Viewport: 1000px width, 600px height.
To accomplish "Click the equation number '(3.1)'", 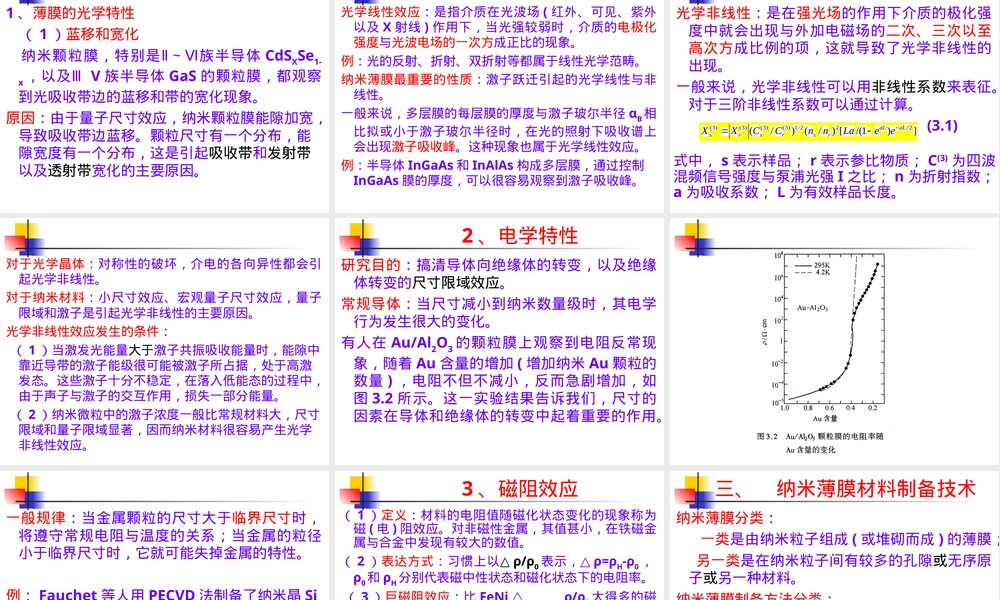I will tap(942, 126).
